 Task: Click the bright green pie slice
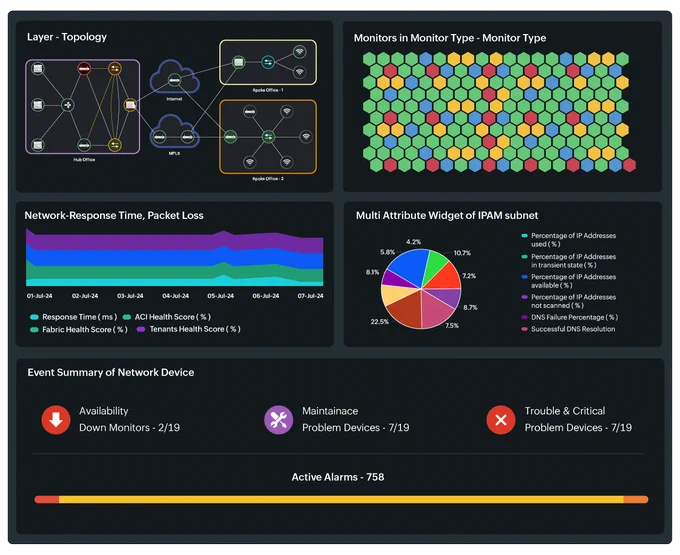point(435,264)
